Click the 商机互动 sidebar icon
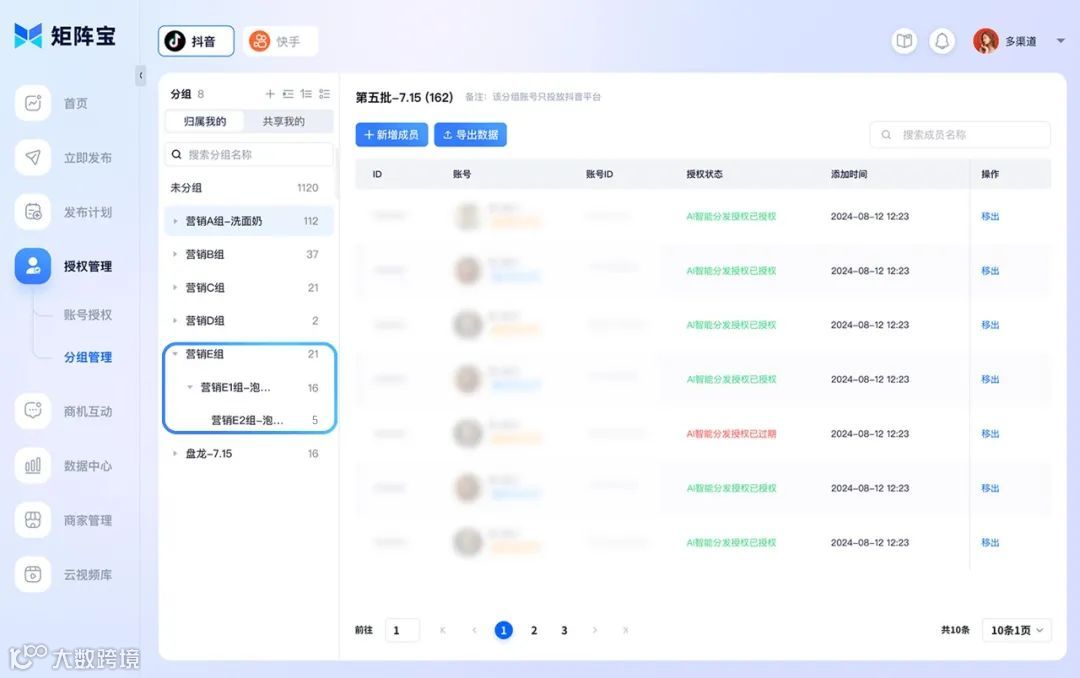1080x678 pixels. [x=32, y=411]
